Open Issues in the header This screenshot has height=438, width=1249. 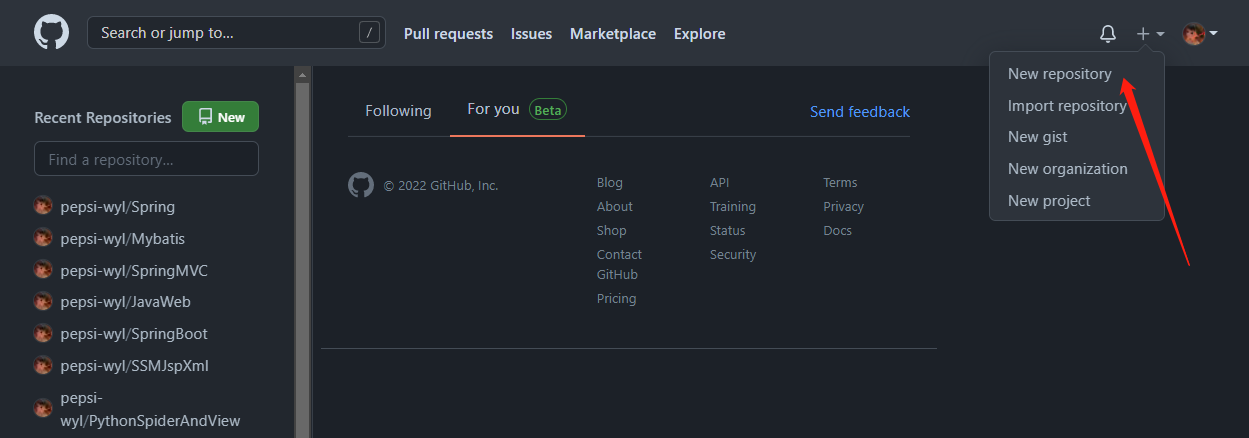pyautogui.click(x=531, y=34)
